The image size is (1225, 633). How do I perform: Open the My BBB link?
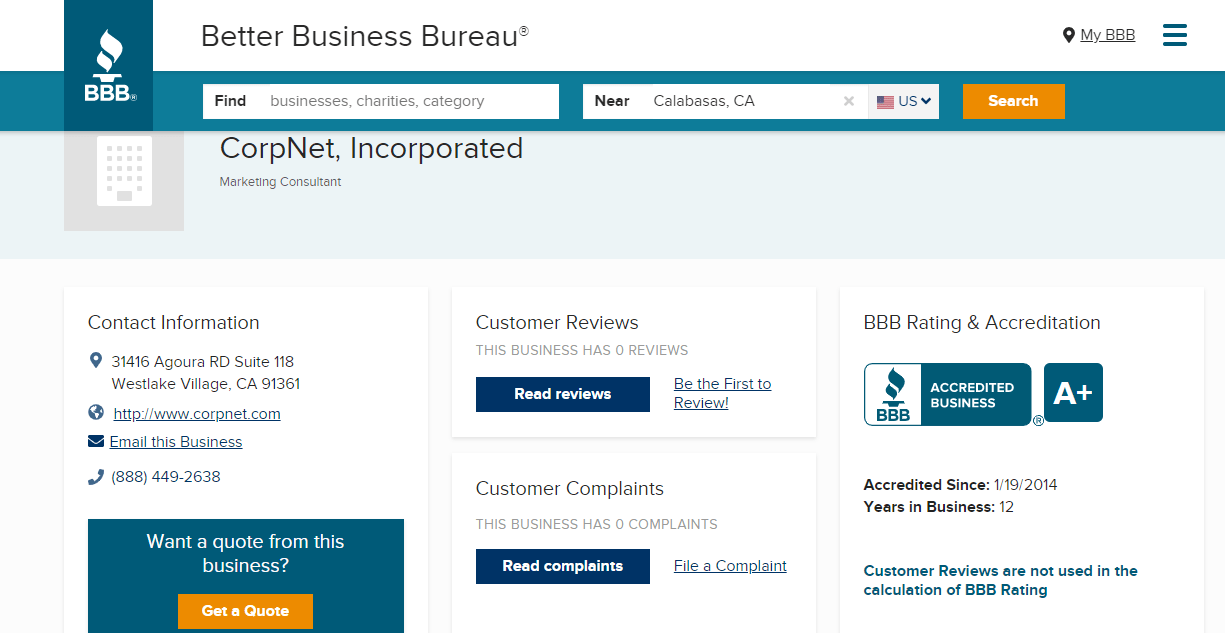click(1107, 35)
